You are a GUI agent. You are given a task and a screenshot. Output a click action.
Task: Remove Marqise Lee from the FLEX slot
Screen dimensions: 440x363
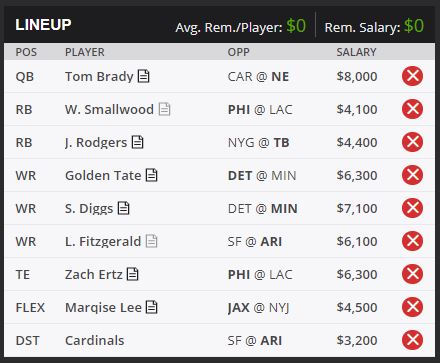[412, 307]
